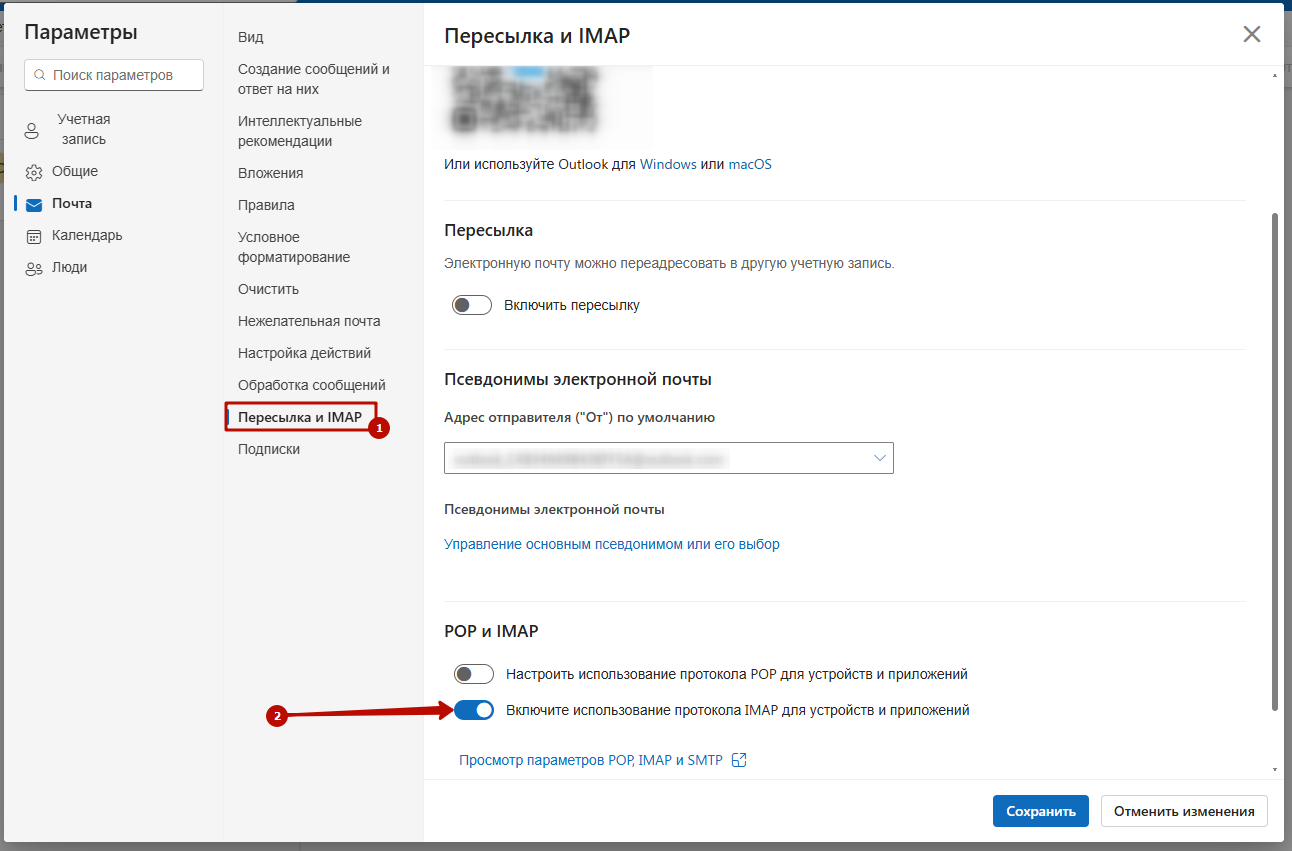1292x851 pixels.
Task: Click the Mail envelope icon
Action: click(x=34, y=204)
